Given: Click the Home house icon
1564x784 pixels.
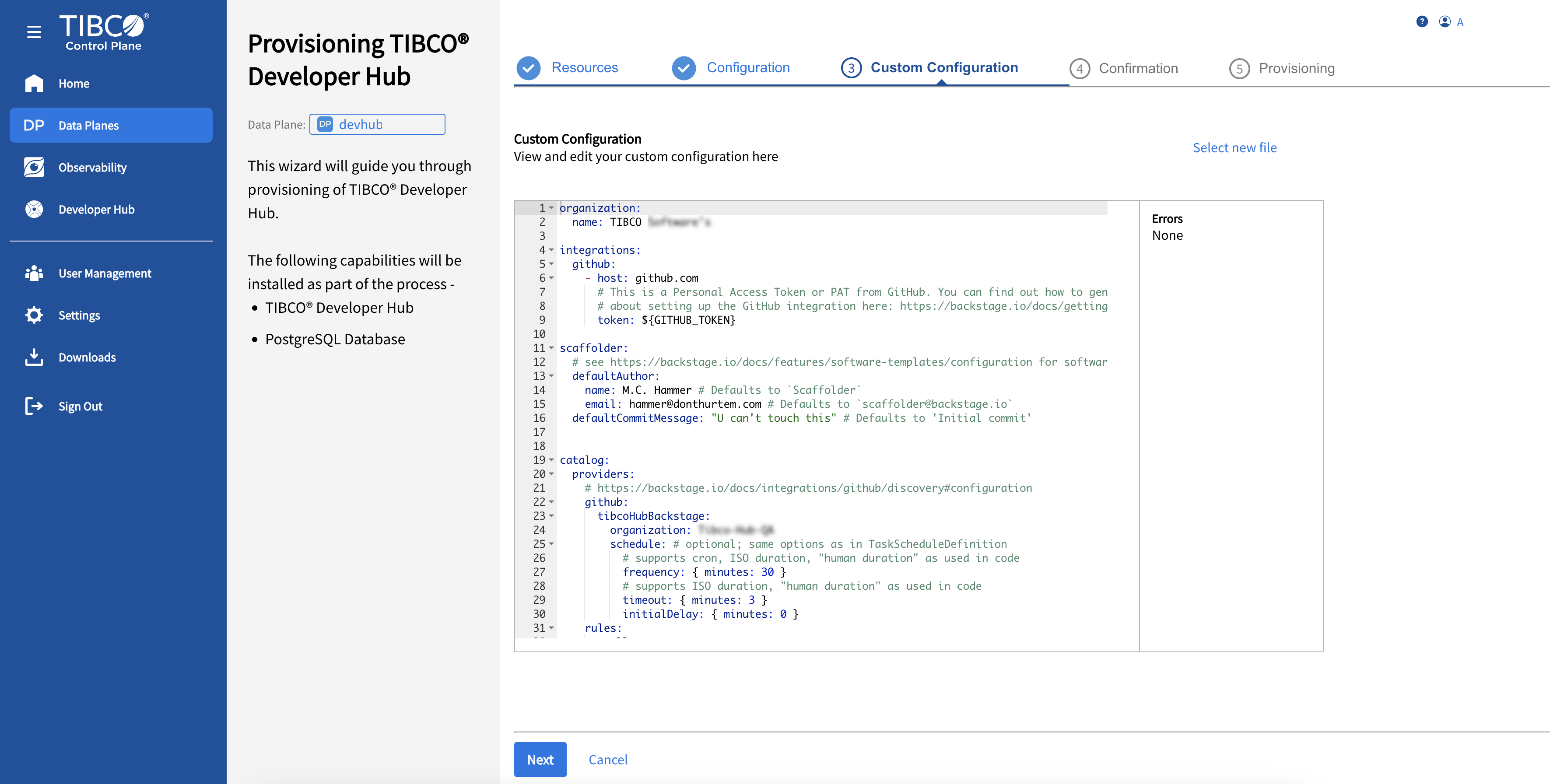Looking at the screenshot, I should coord(34,83).
